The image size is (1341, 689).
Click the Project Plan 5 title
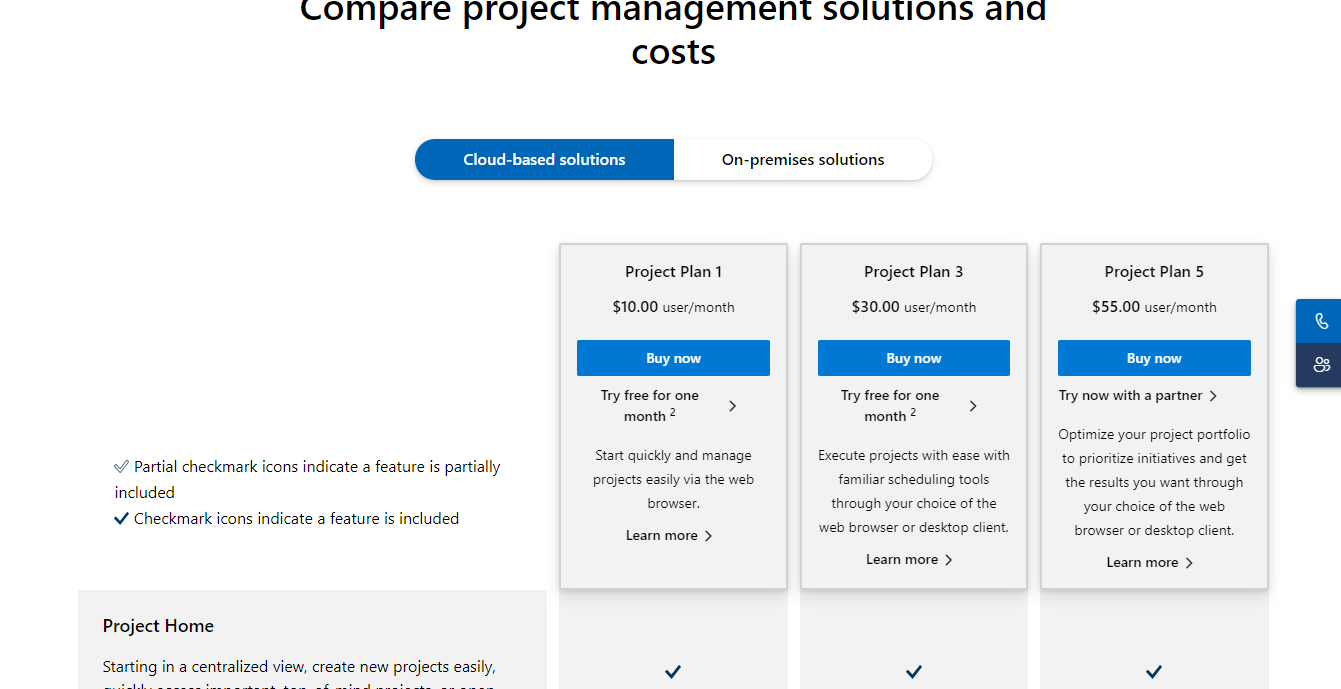click(1154, 272)
